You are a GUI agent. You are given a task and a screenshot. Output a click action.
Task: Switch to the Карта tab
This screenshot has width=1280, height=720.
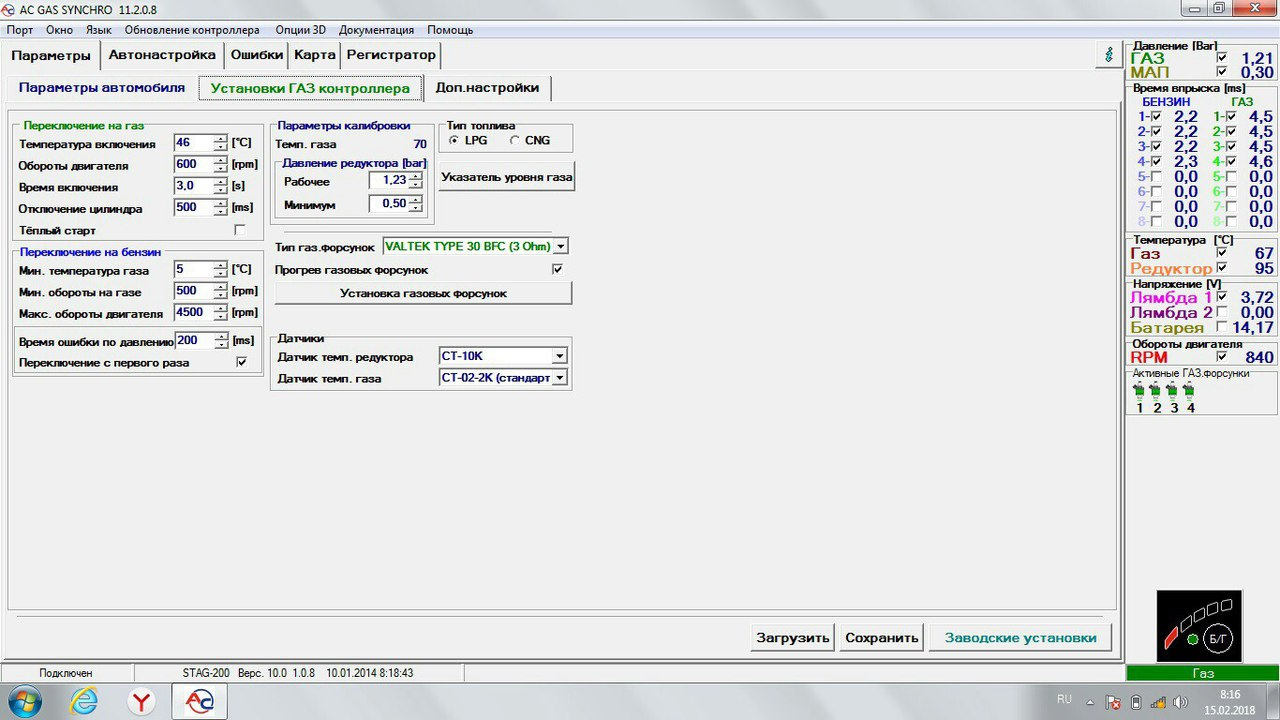coord(314,55)
